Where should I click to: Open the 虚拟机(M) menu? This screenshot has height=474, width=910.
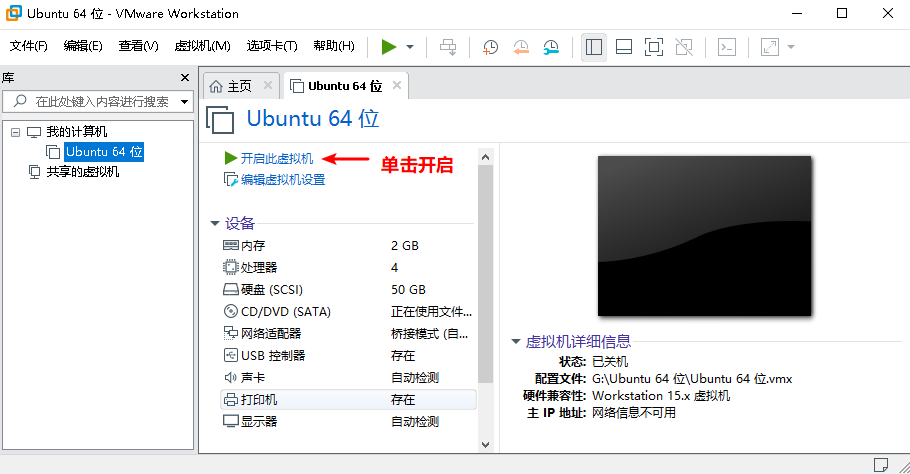click(203, 46)
